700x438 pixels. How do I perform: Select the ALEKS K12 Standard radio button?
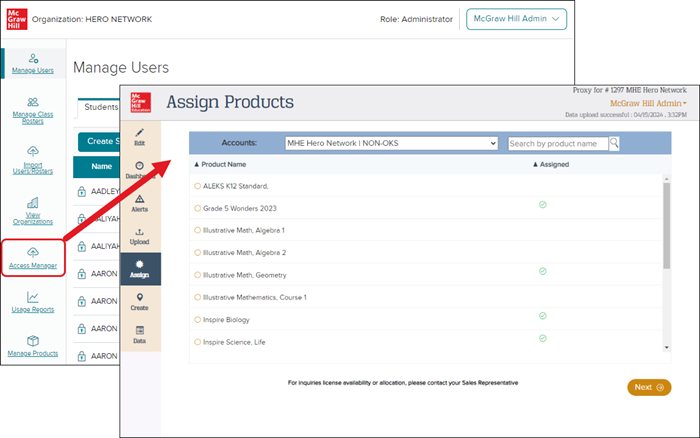(x=197, y=186)
